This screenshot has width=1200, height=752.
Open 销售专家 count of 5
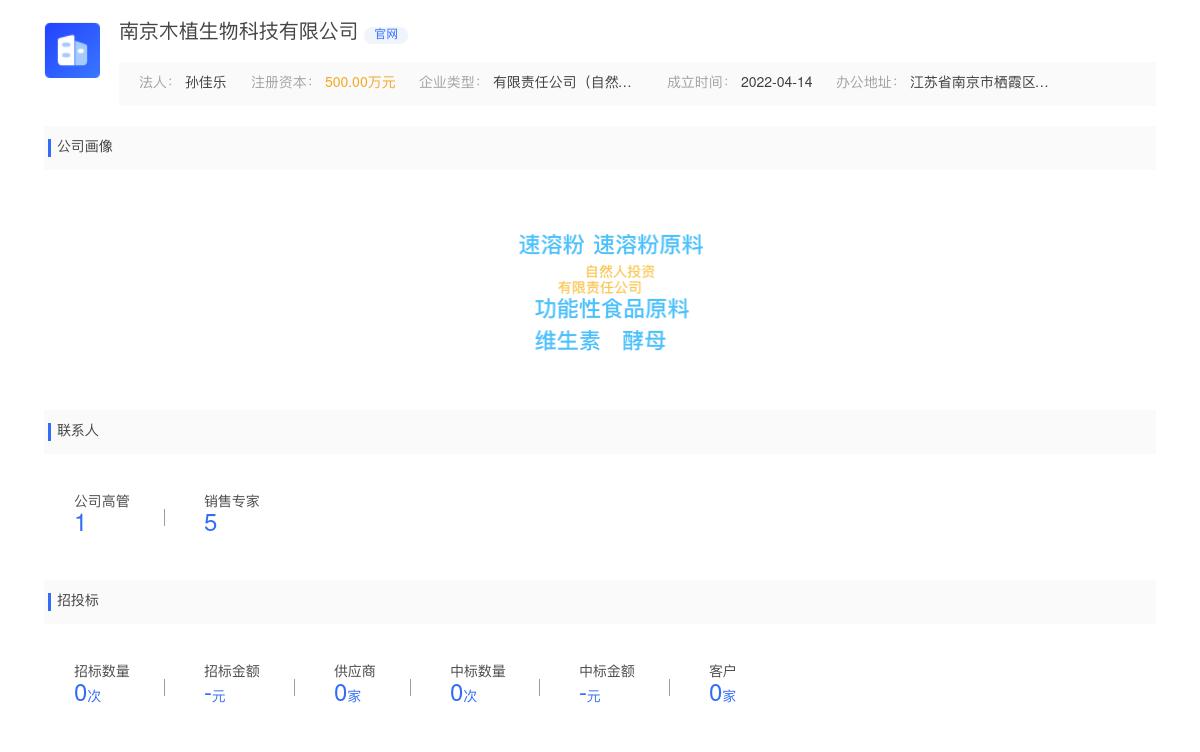(210, 523)
